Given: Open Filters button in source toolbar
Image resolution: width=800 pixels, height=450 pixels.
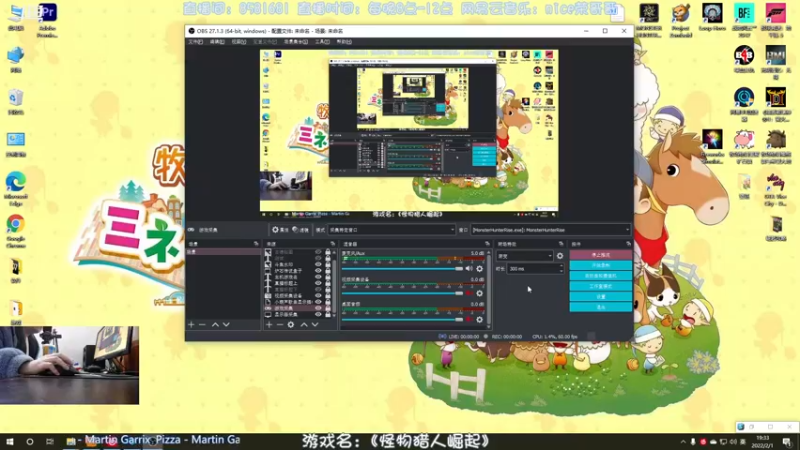Looking at the screenshot, I should [301, 230].
